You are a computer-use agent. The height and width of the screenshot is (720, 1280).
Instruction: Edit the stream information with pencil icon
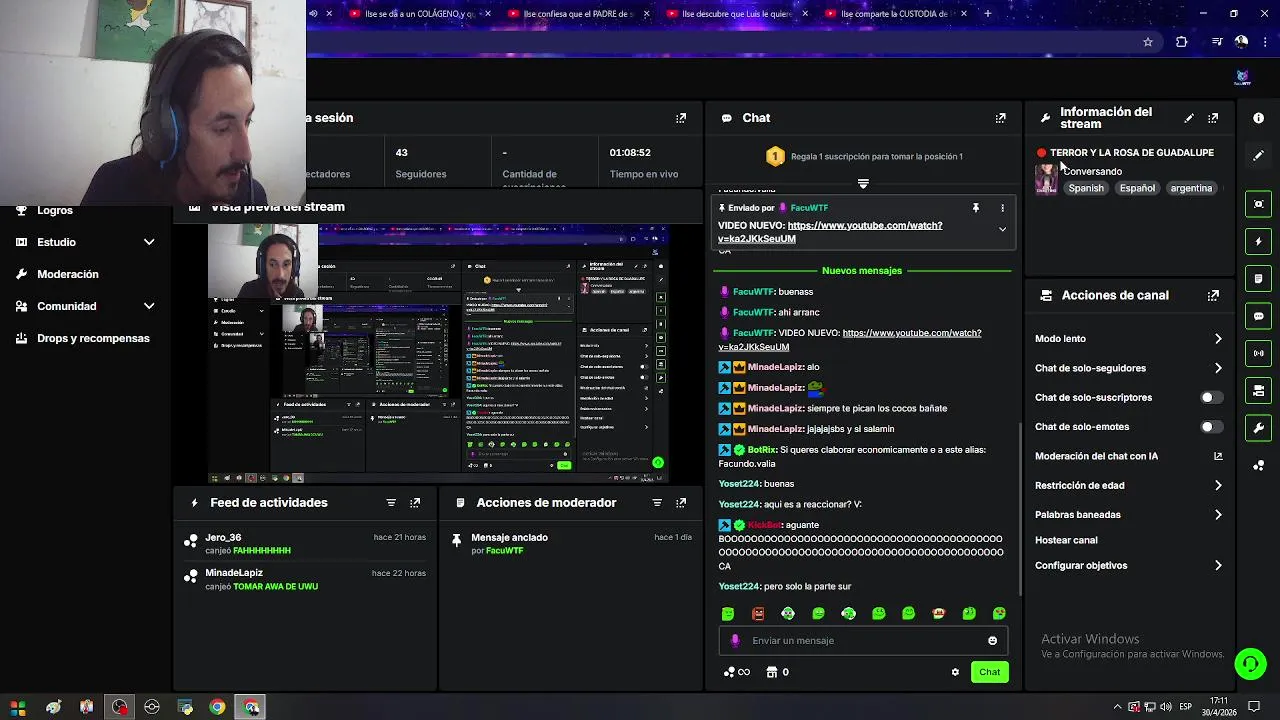tap(1189, 118)
